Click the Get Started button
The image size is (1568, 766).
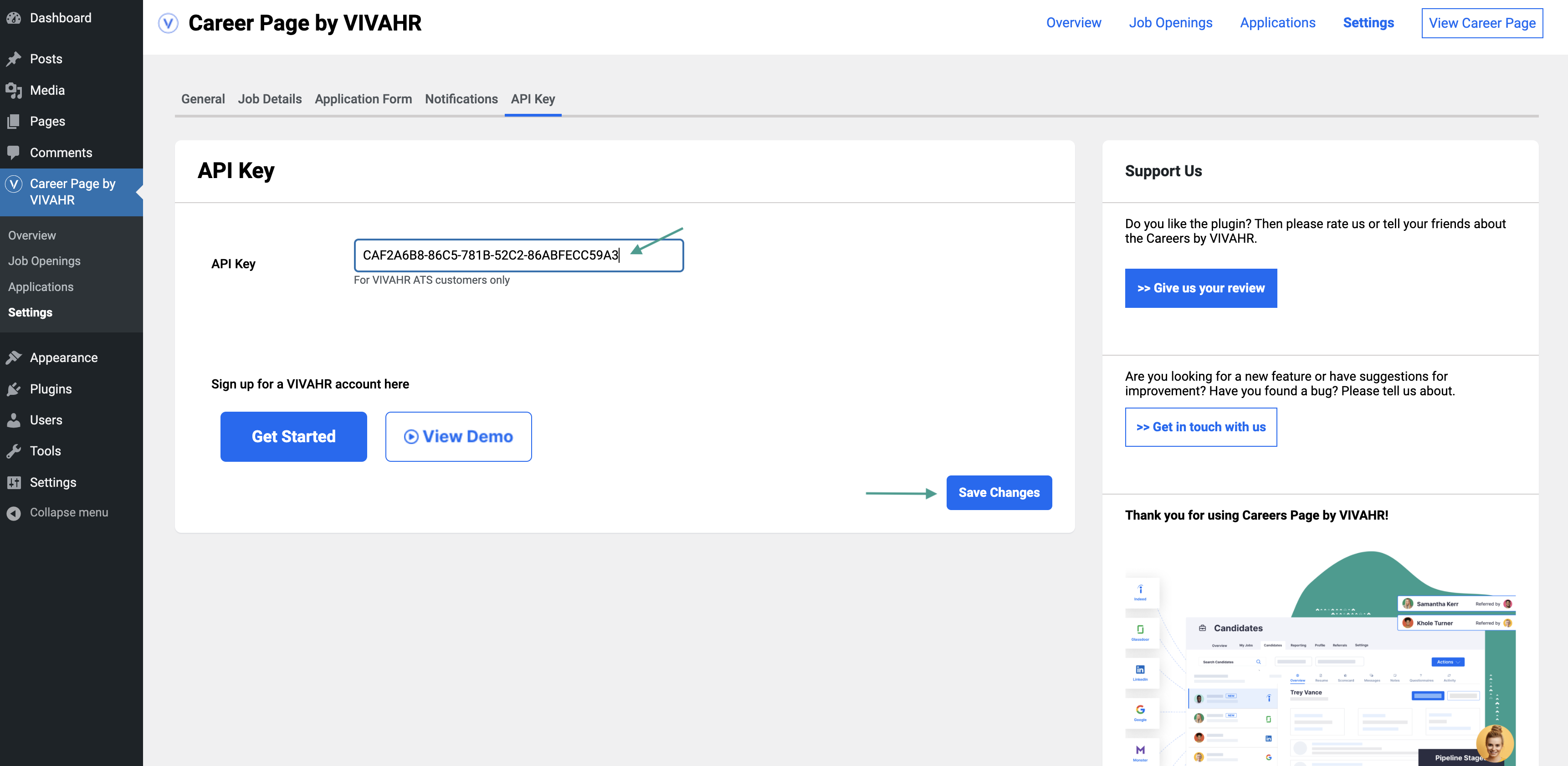(293, 437)
